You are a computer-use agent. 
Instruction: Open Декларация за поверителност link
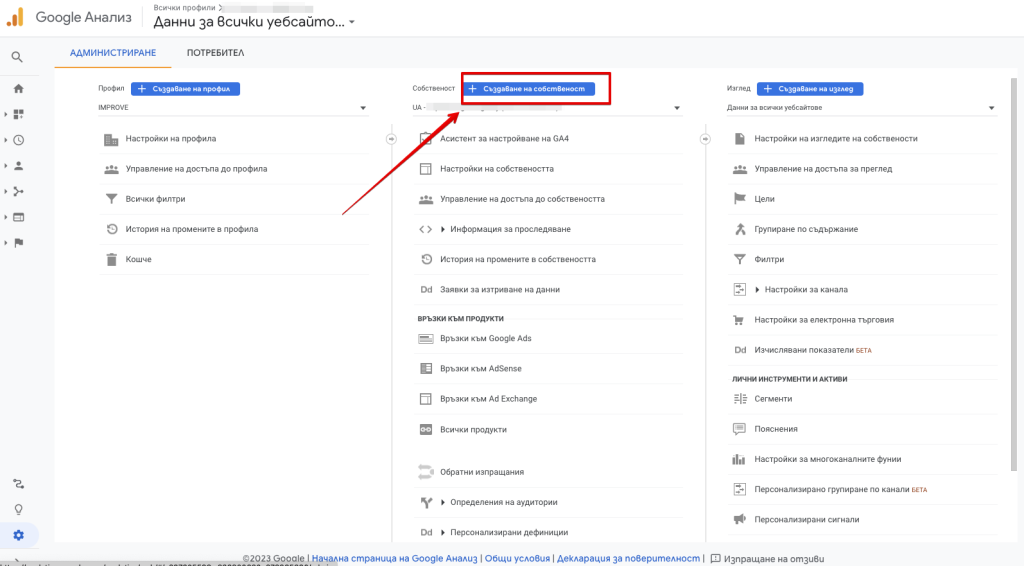tap(628, 559)
